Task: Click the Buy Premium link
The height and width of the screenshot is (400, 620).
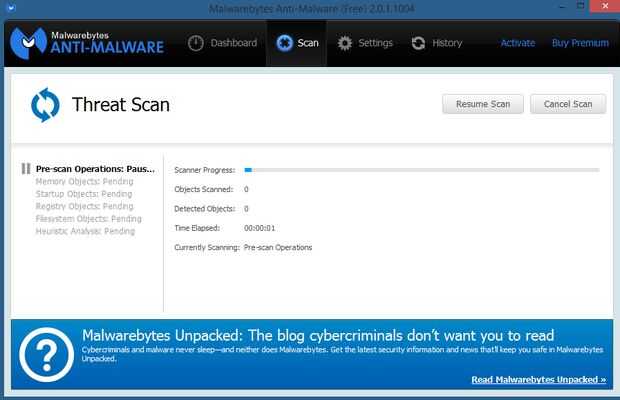Action: click(580, 43)
